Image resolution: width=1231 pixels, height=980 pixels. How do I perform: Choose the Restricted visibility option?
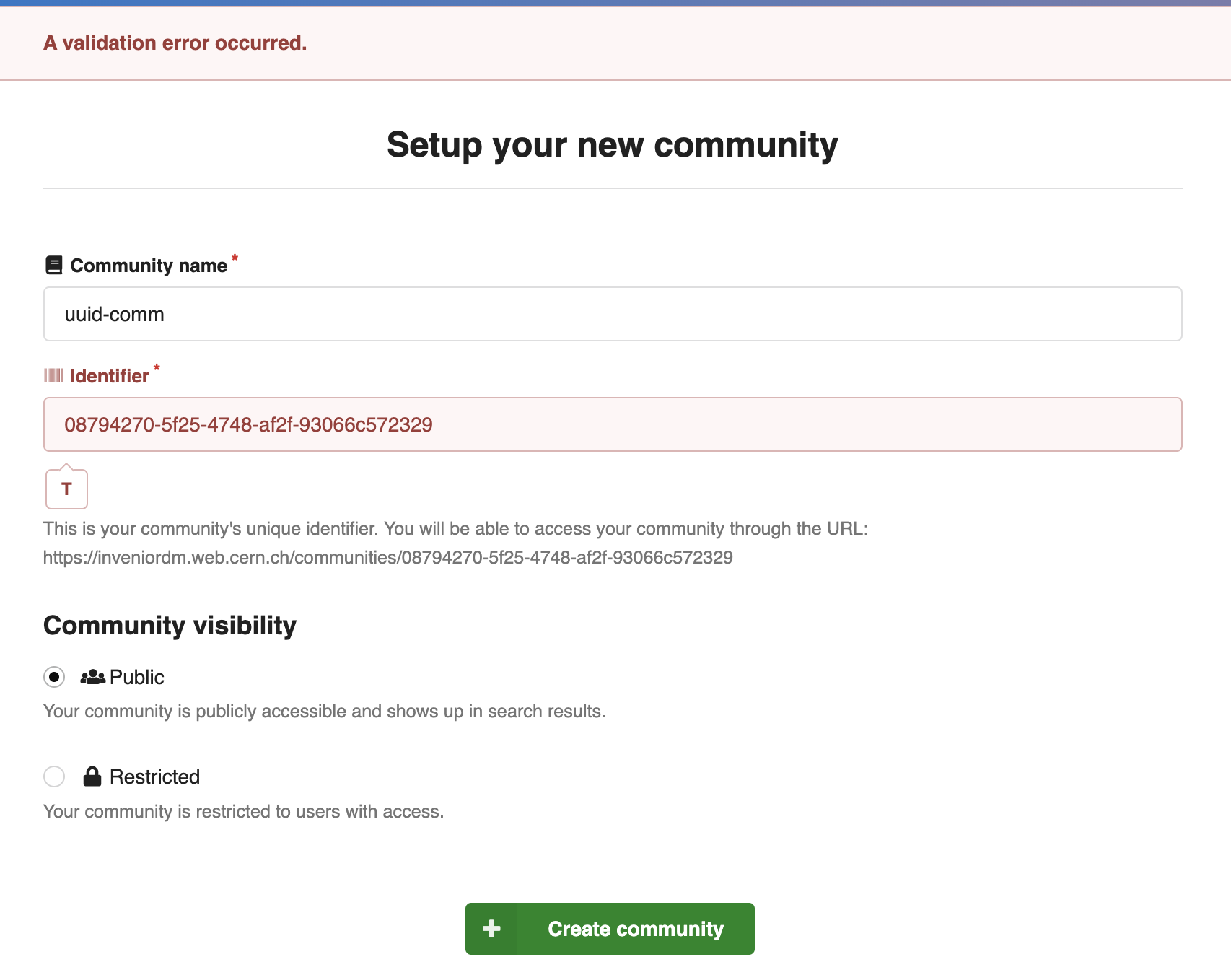click(x=53, y=776)
